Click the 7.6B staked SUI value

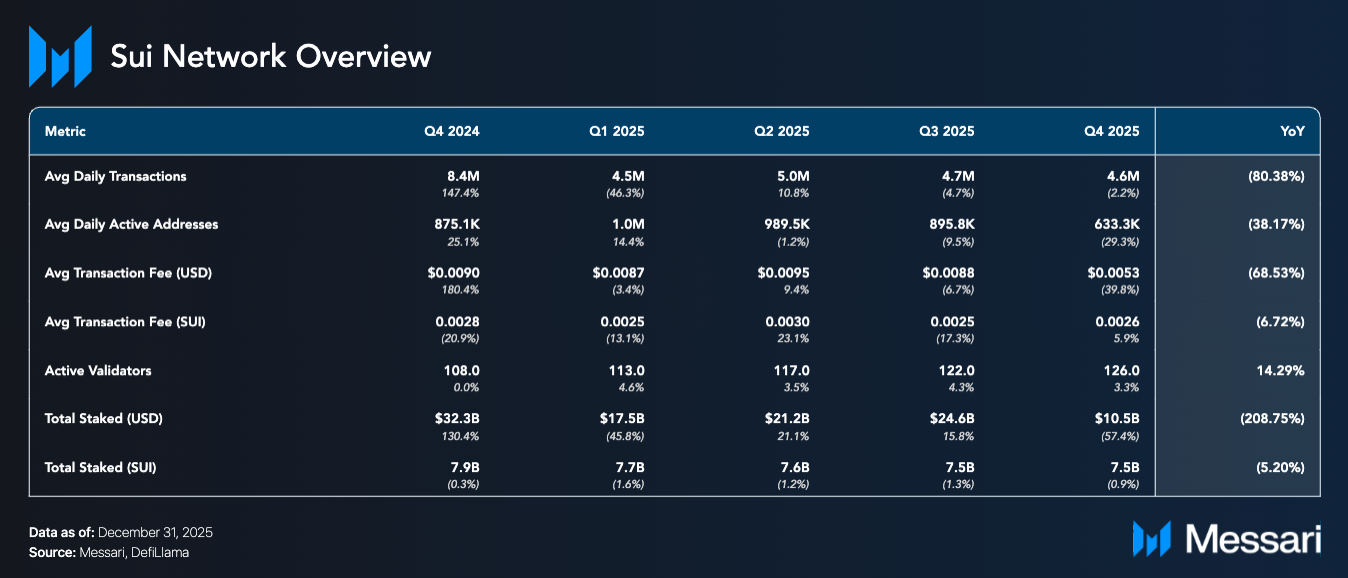tap(796, 467)
